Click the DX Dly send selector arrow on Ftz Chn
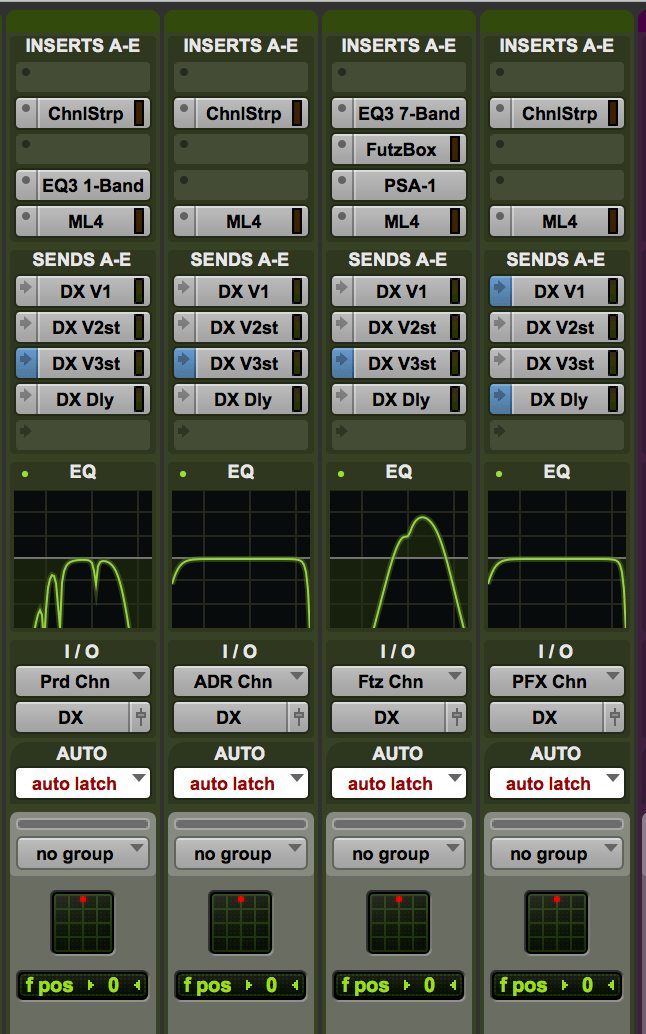This screenshot has width=646, height=1034. 343,399
